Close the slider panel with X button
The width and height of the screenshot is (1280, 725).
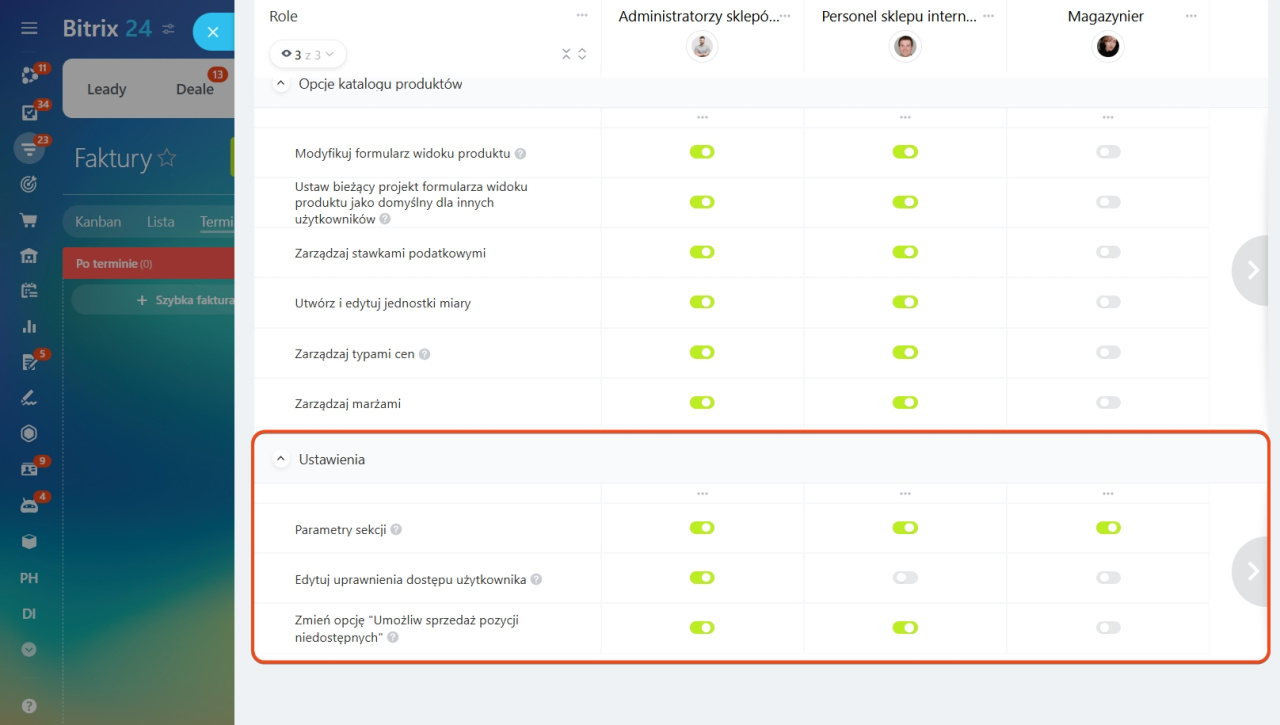tap(213, 32)
